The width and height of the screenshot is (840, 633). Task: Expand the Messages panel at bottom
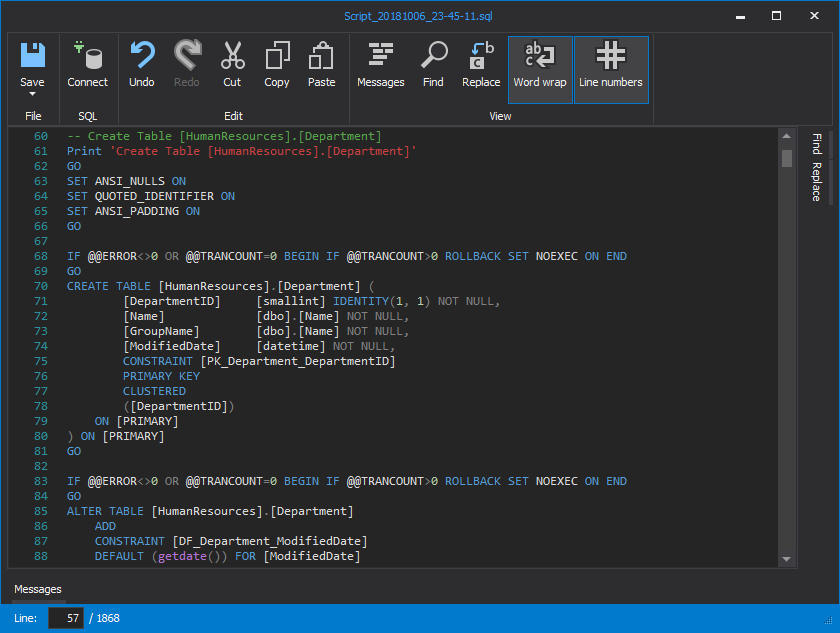38,589
